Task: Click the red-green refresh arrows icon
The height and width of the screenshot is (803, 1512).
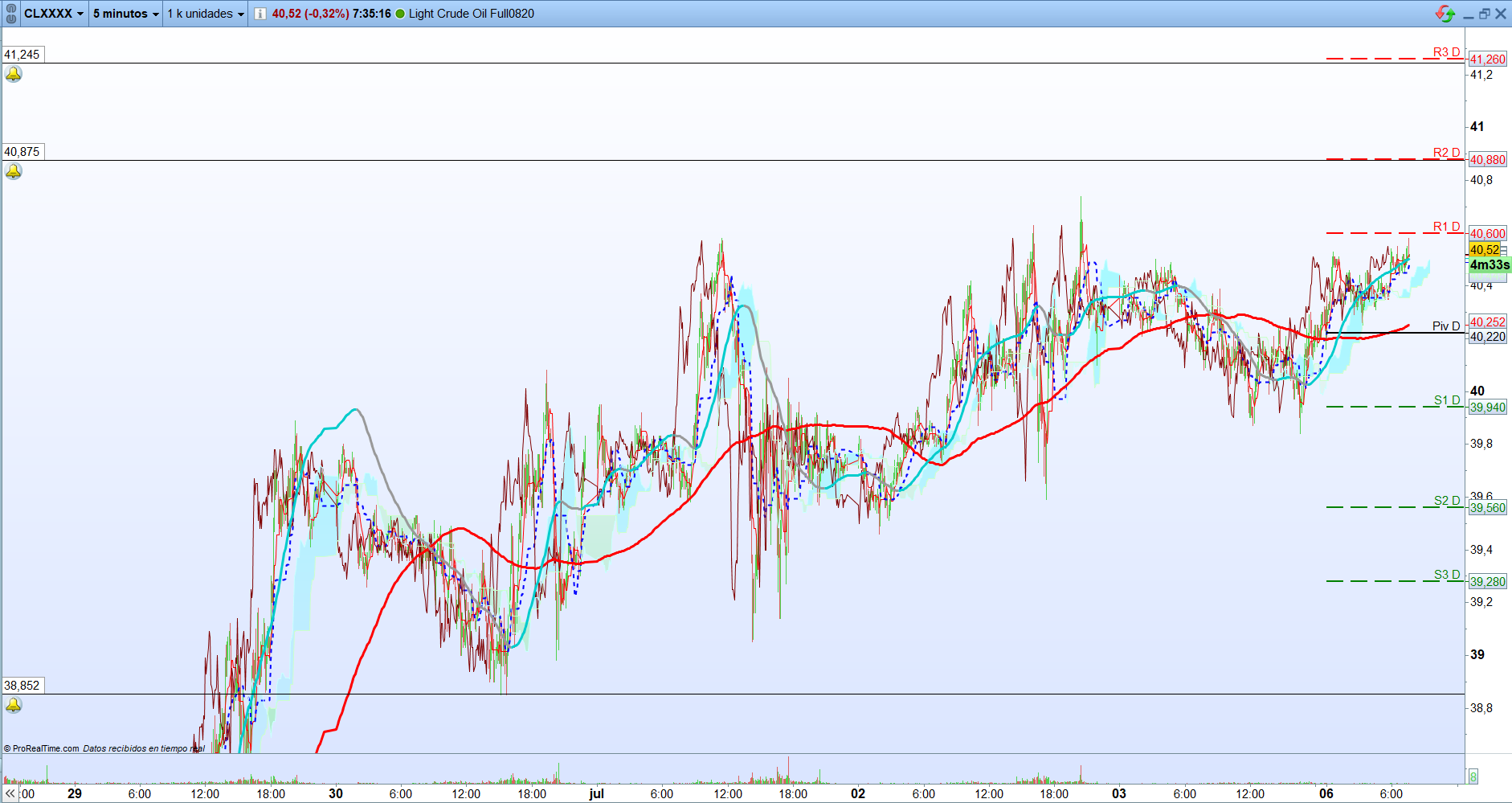Action: (x=1445, y=14)
